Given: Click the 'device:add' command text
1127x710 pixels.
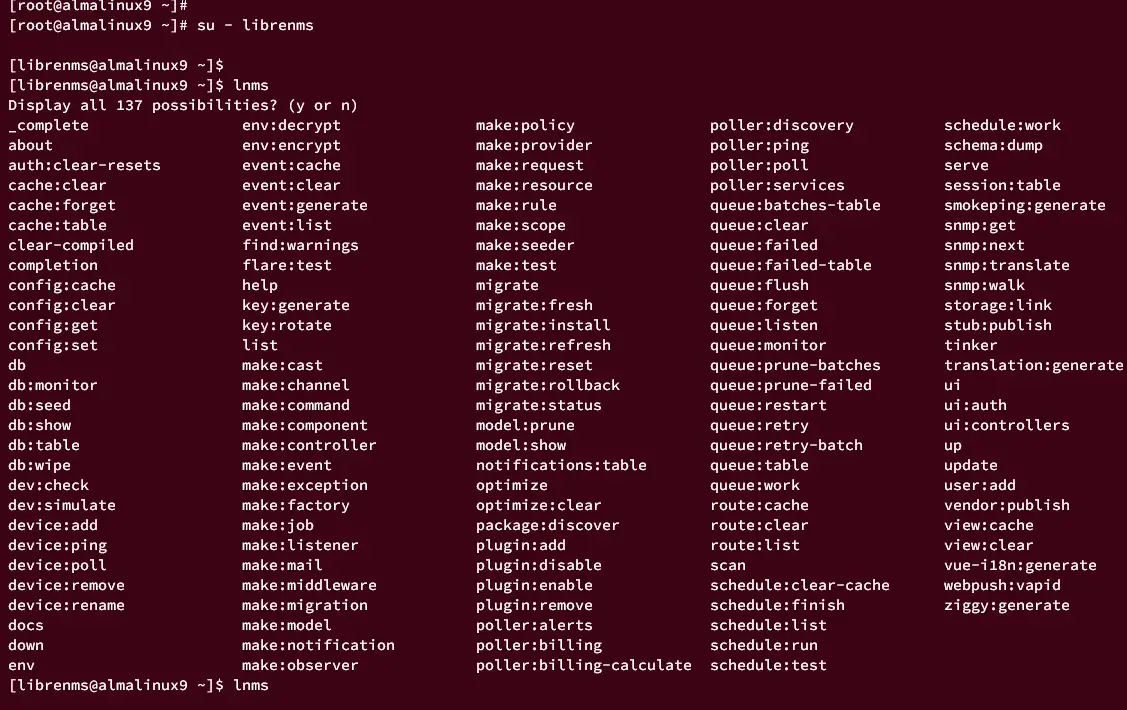Looking at the screenshot, I should 53,525.
